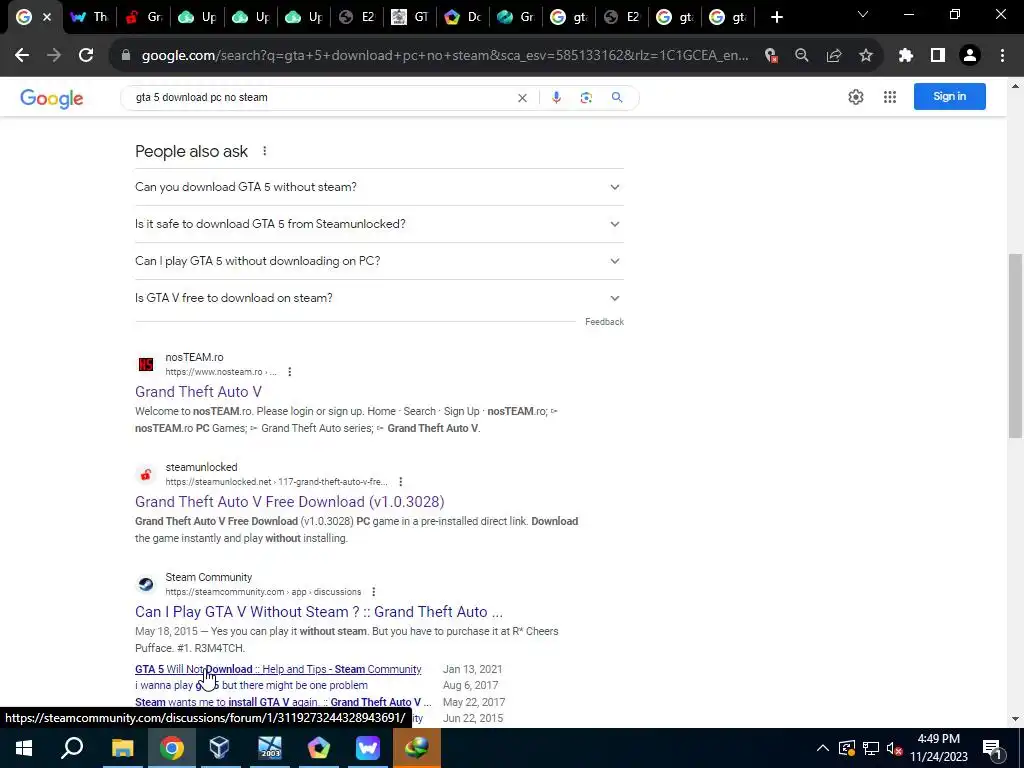
Task: Open VirtualBox from the taskbar
Action: pos(219,748)
